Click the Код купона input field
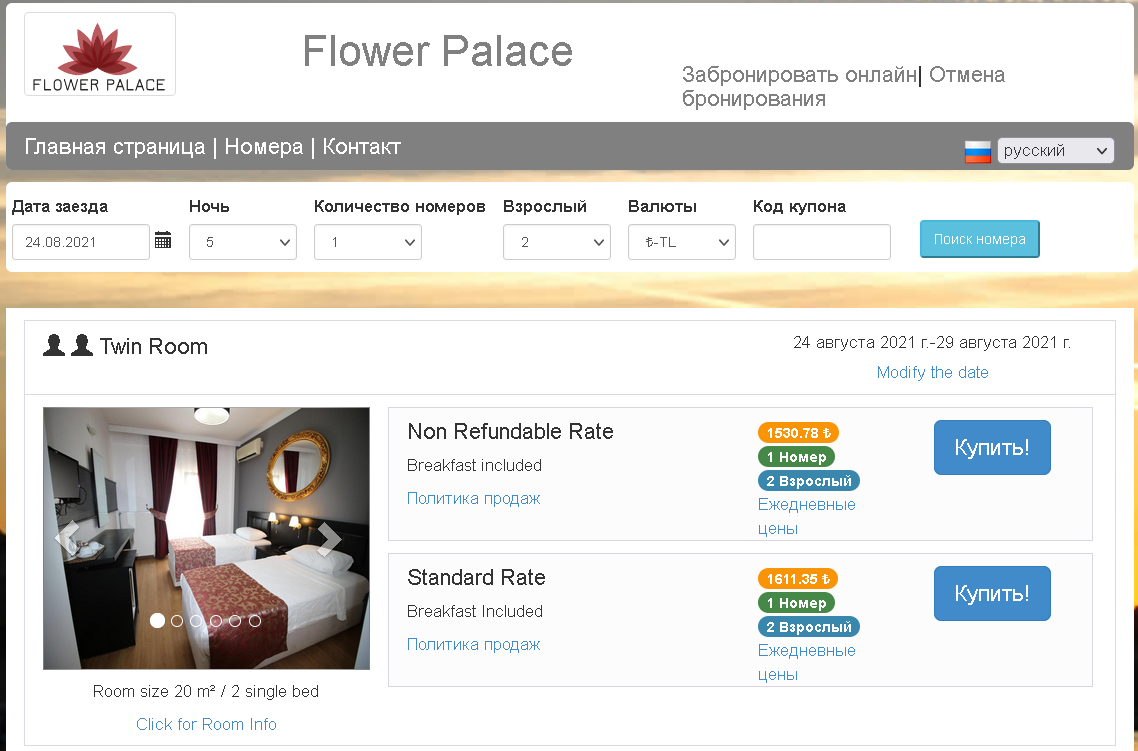 click(x=822, y=242)
